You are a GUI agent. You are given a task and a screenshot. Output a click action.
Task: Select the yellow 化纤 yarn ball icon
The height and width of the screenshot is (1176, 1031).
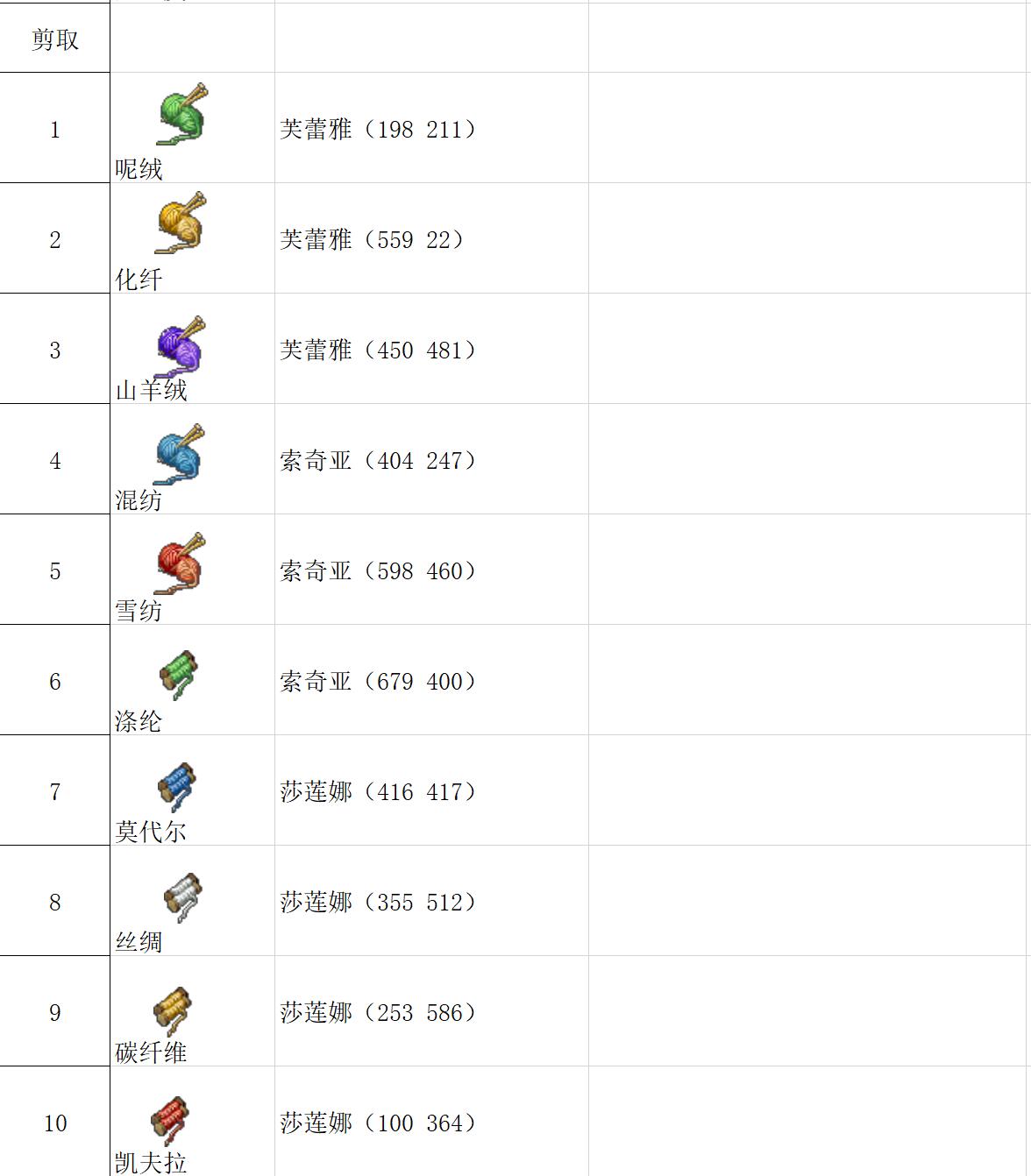pos(181,223)
